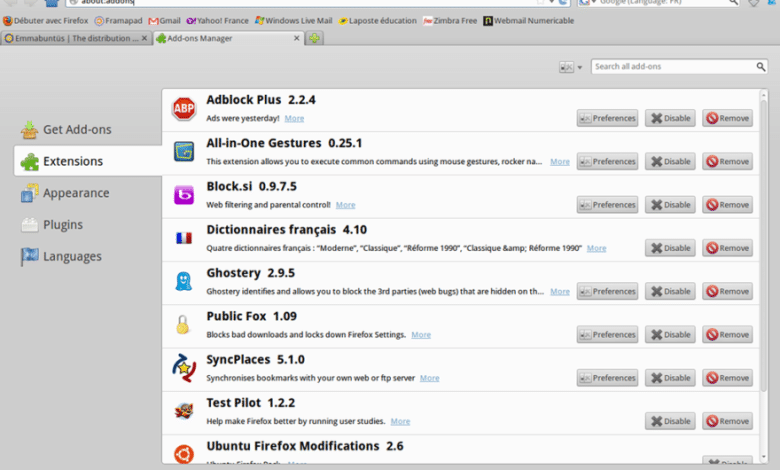Click the Block.si extension icon
The image size is (780, 470).
[184, 195]
